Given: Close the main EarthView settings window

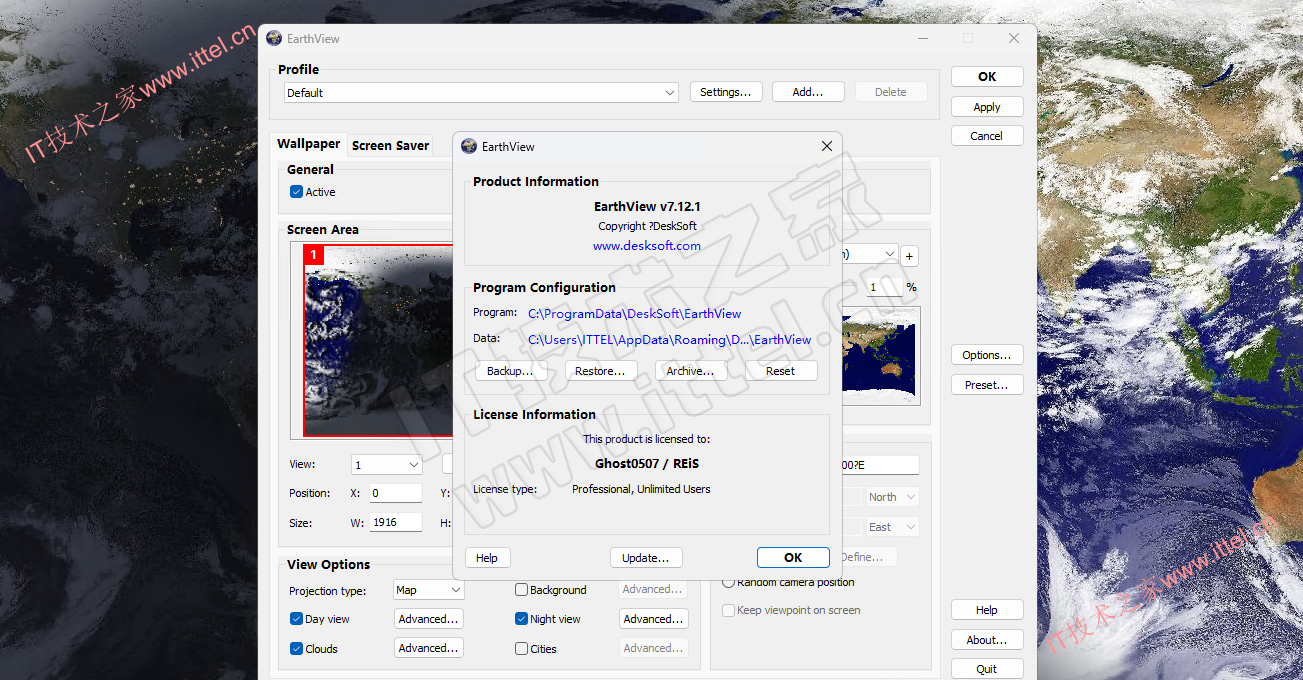Looking at the screenshot, I should point(1014,38).
